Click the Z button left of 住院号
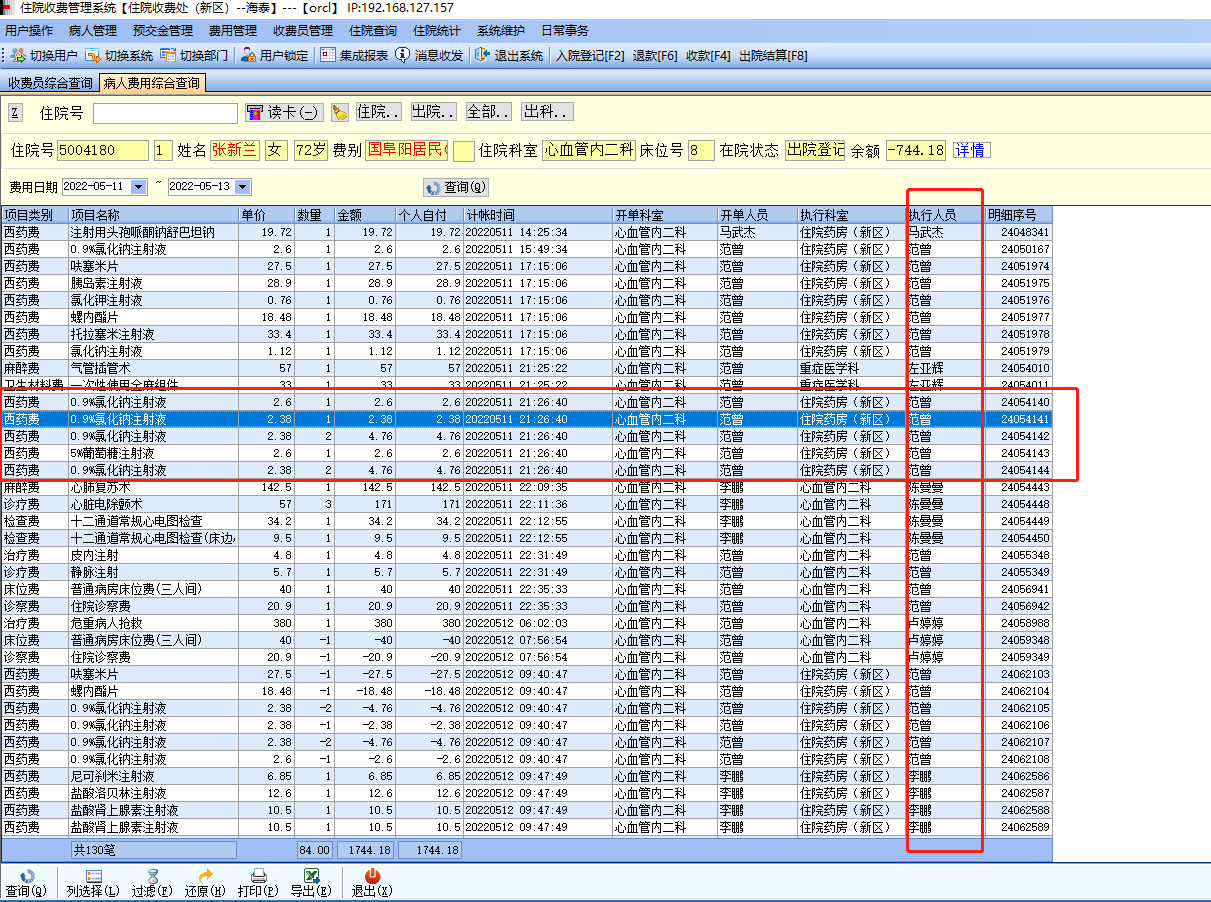The height and width of the screenshot is (902, 1211). pyautogui.click(x=15, y=113)
